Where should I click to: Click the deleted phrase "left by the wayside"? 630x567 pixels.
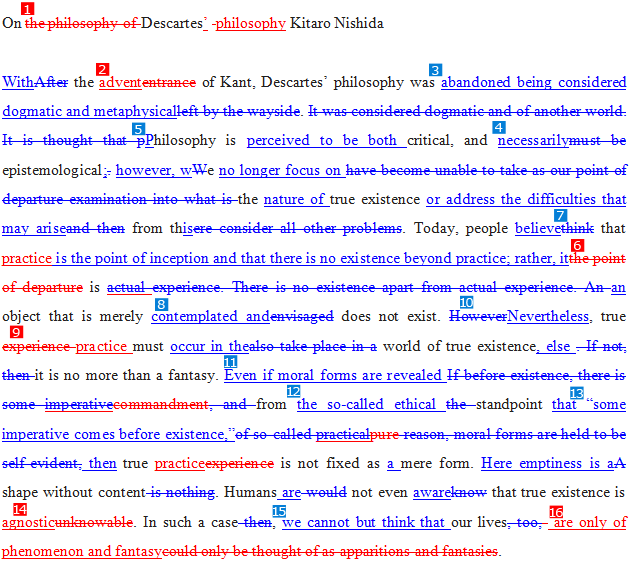click(239, 111)
